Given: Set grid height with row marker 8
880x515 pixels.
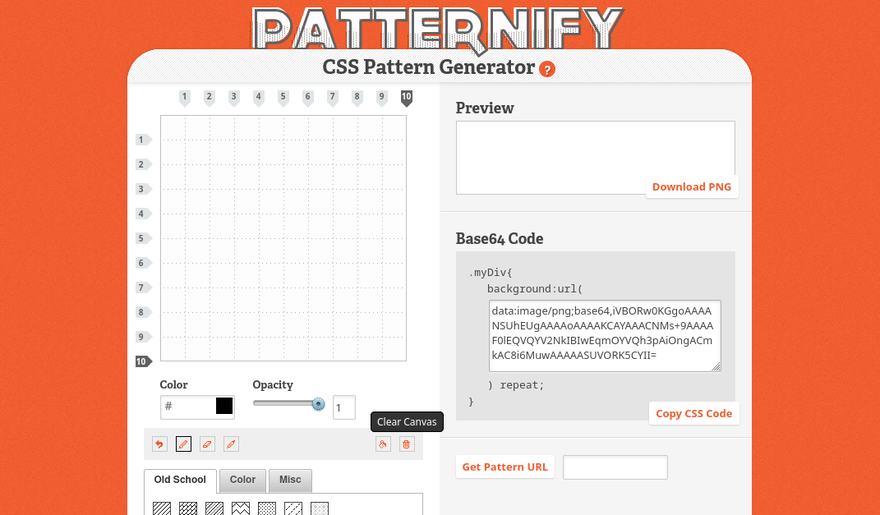Looking at the screenshot, I should coord(144,312).
